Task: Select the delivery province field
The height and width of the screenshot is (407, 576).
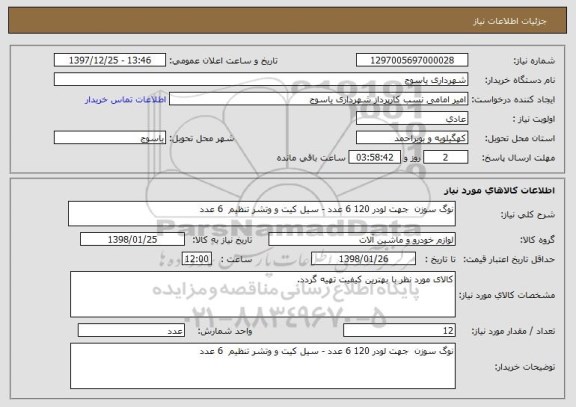Action: point(412,138)
